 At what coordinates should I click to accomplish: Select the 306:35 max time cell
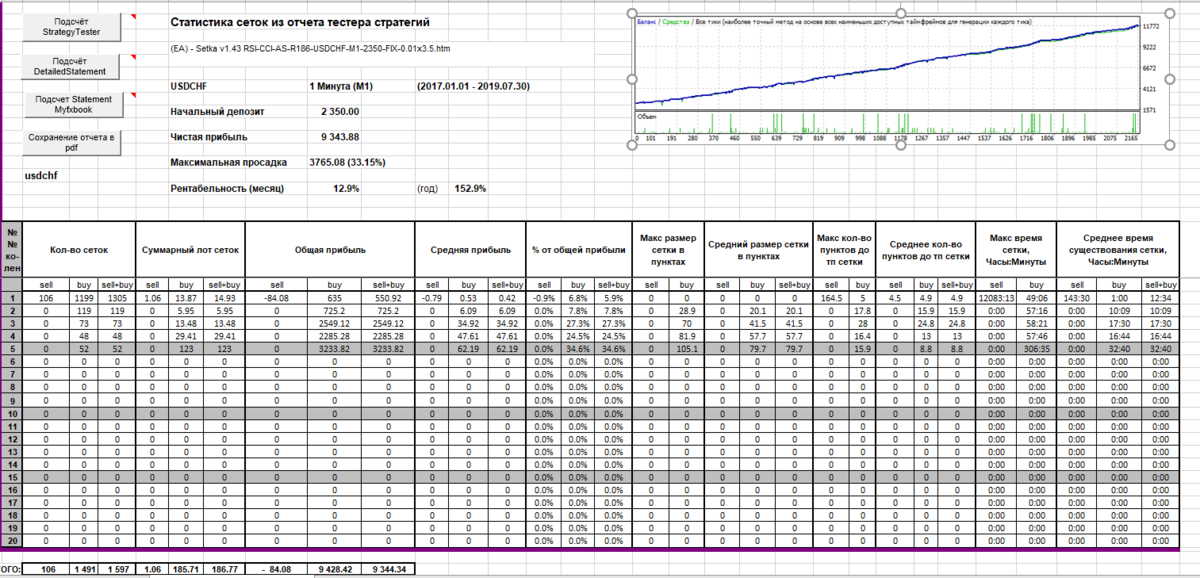pos(1035,349)
